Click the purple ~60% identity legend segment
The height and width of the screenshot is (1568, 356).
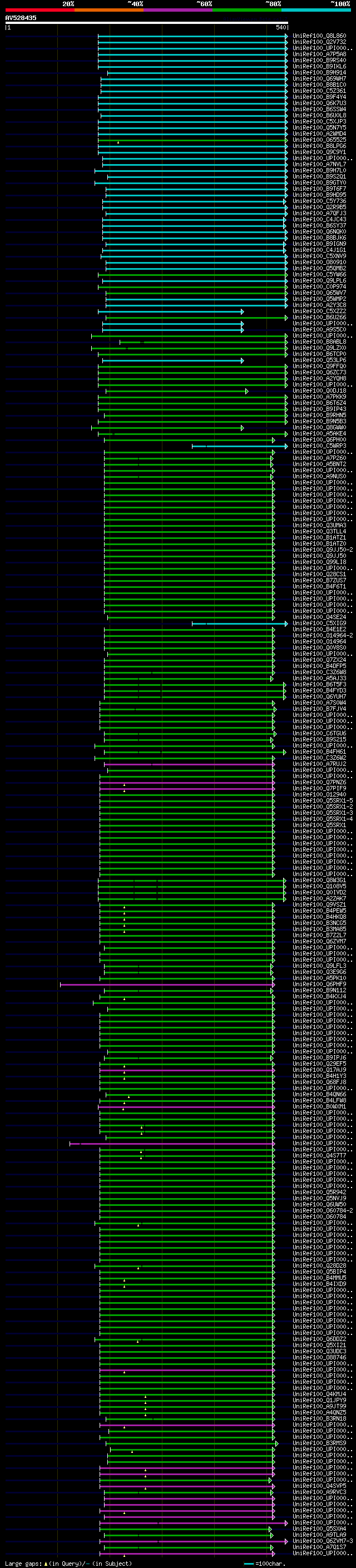point(179,10)
